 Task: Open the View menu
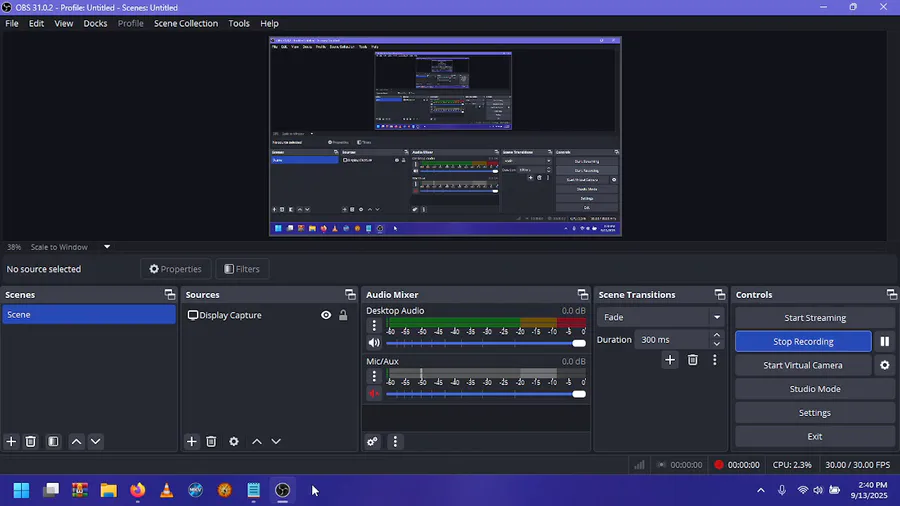(64, 24)
